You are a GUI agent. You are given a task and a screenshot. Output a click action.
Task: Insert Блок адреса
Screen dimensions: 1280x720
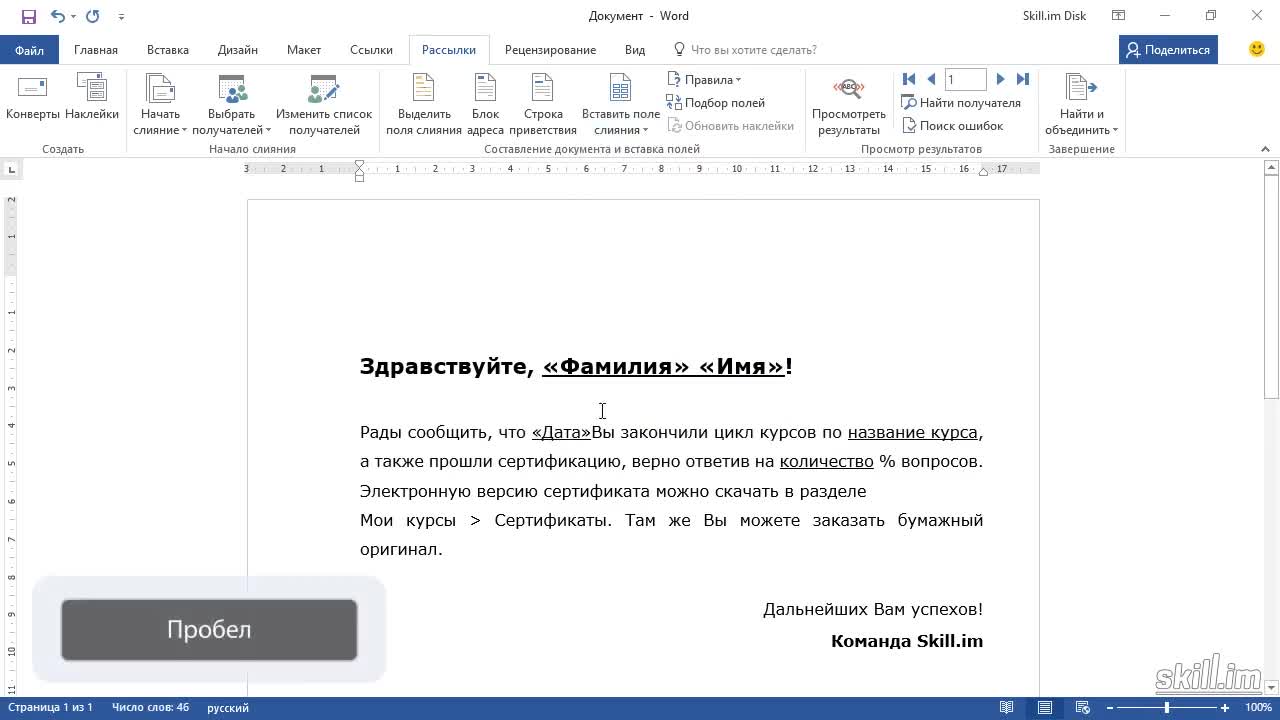click(485, 105)
